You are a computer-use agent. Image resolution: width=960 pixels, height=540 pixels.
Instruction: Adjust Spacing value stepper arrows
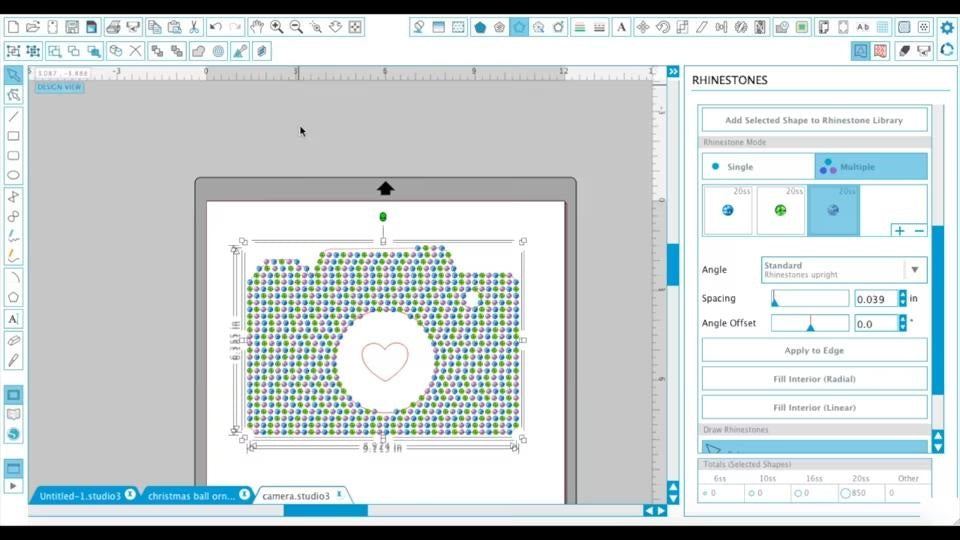click(902, 298)
